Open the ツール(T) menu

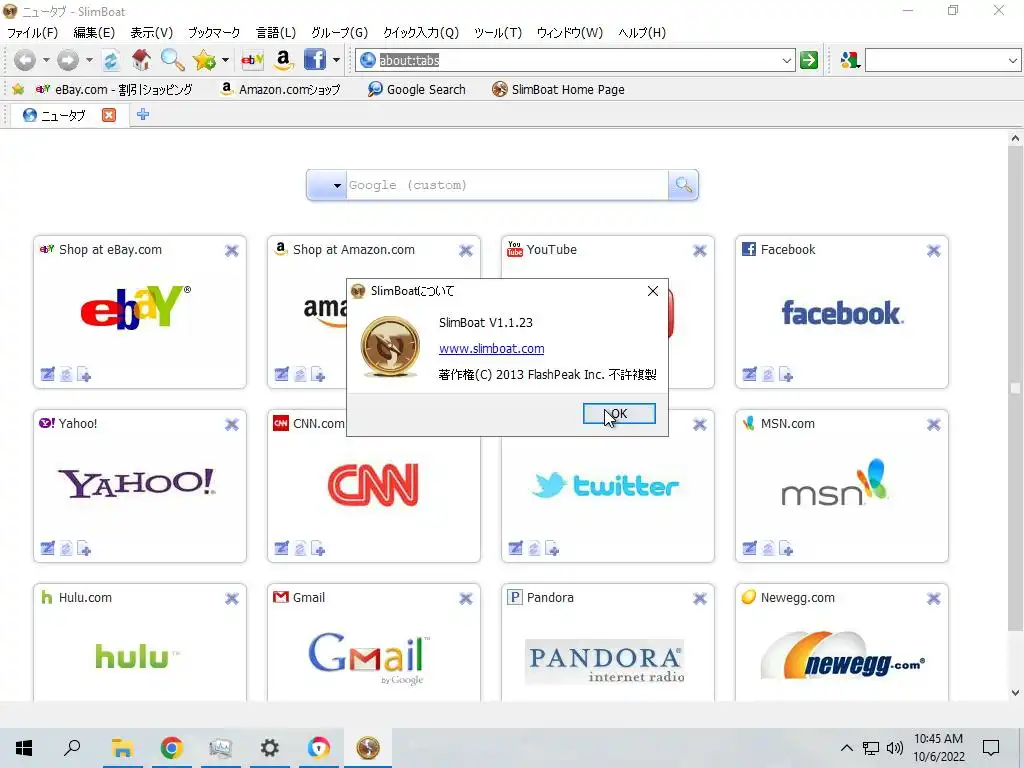[x=498, y=33]
